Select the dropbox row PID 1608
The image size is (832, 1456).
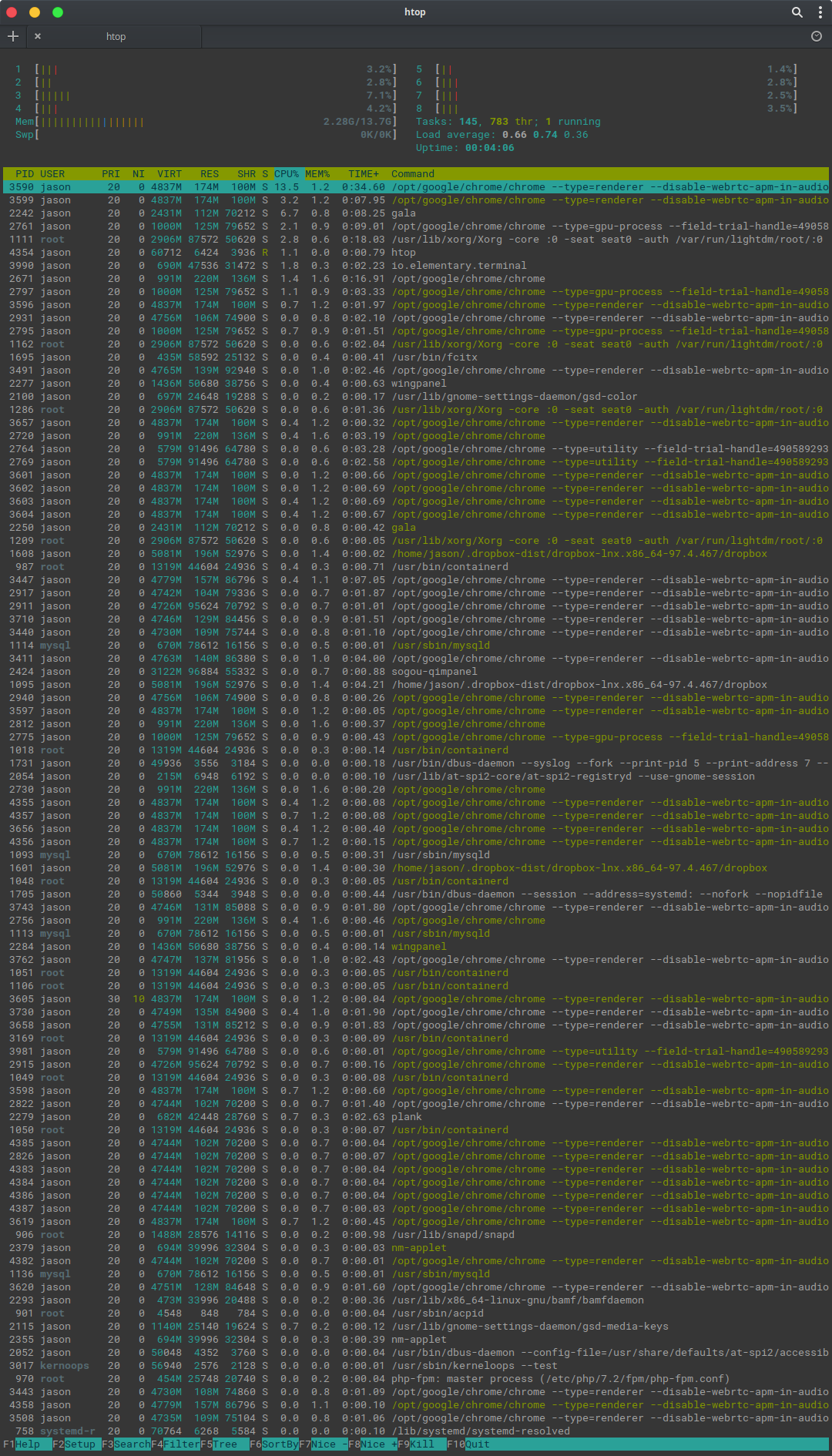point(416,554)
